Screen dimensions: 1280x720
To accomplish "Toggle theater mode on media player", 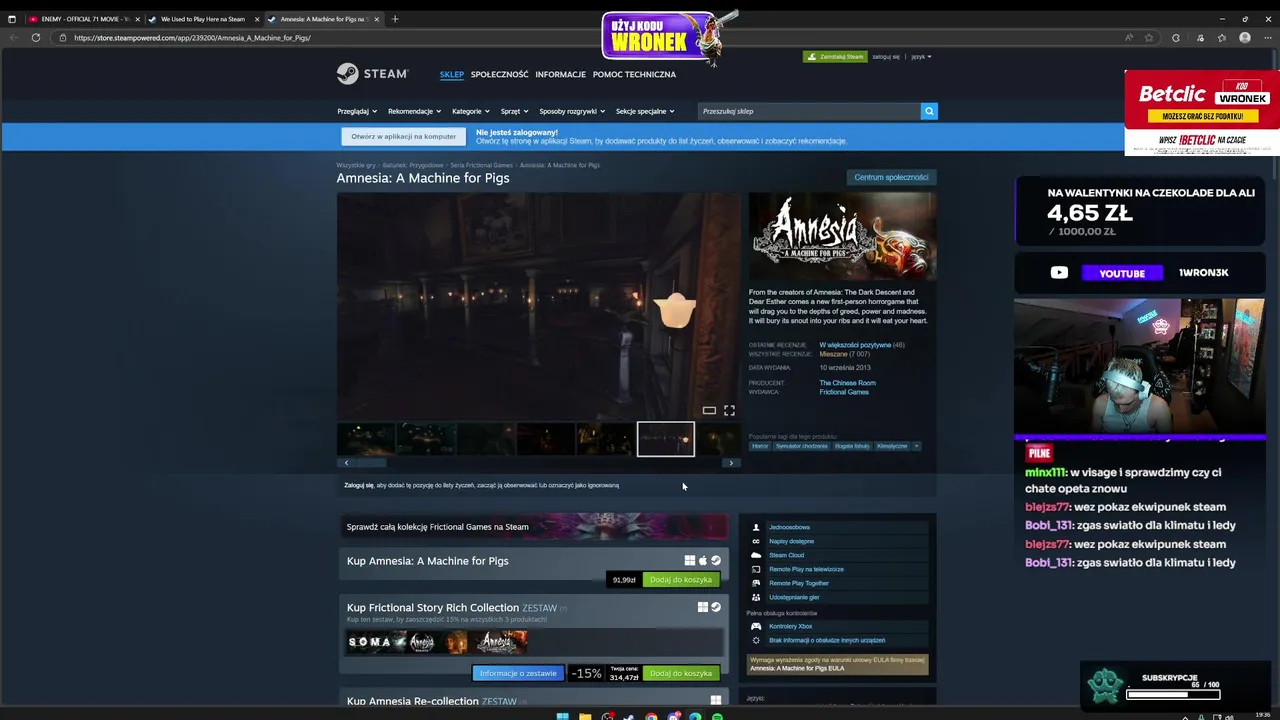I will coord(709,410).
